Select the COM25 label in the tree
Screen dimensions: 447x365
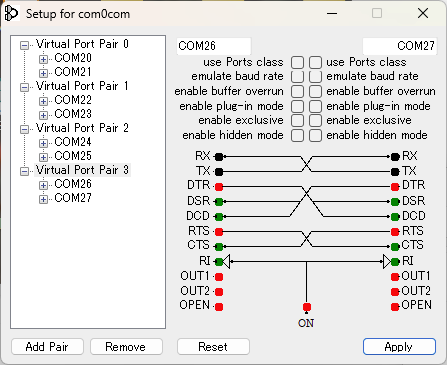(73, 156)
